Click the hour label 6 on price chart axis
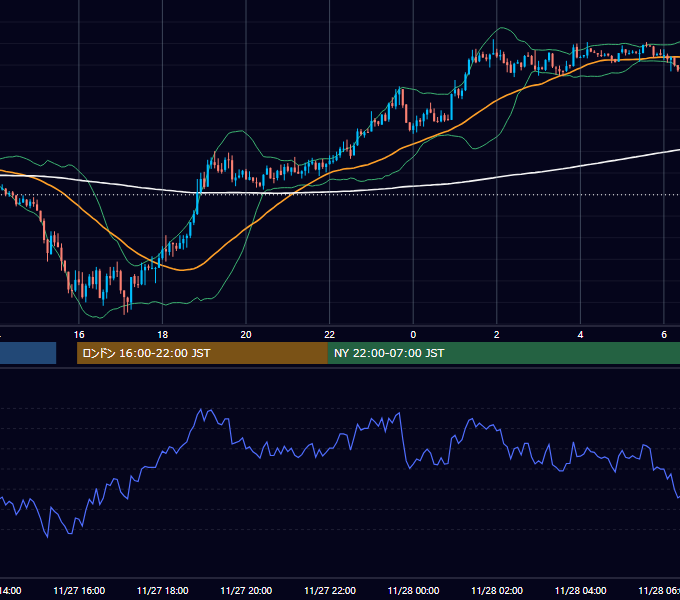 pyautogui.click(x=664, y=335)
